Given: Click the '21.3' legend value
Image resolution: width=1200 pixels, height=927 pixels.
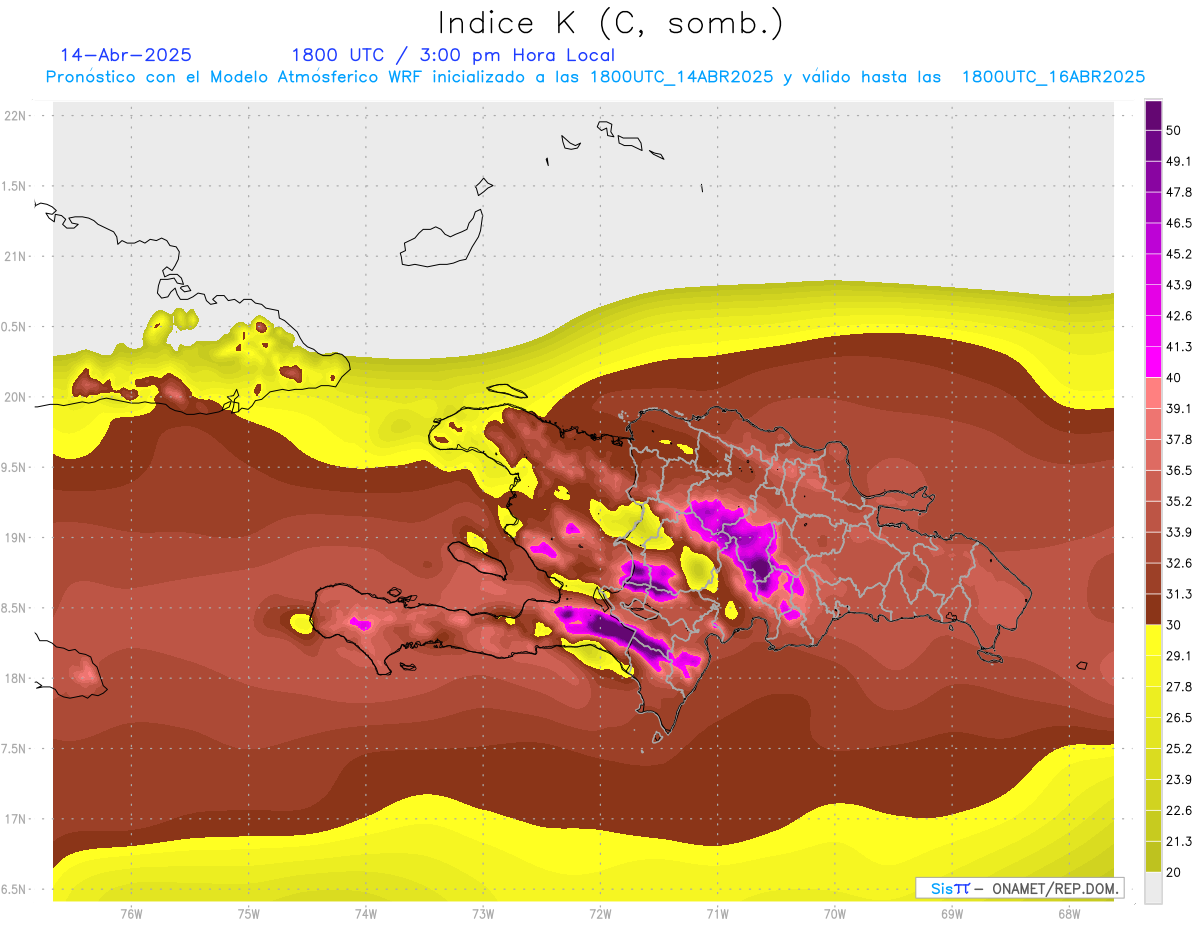Looking at the screenshot, I should (x=1178, y=841).
